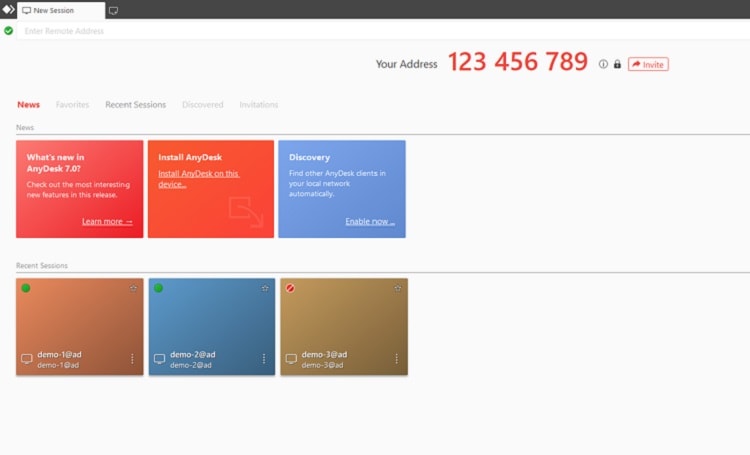Select the News tab
This screenshot has width=750, height=455.
click(x=29, y=104)
